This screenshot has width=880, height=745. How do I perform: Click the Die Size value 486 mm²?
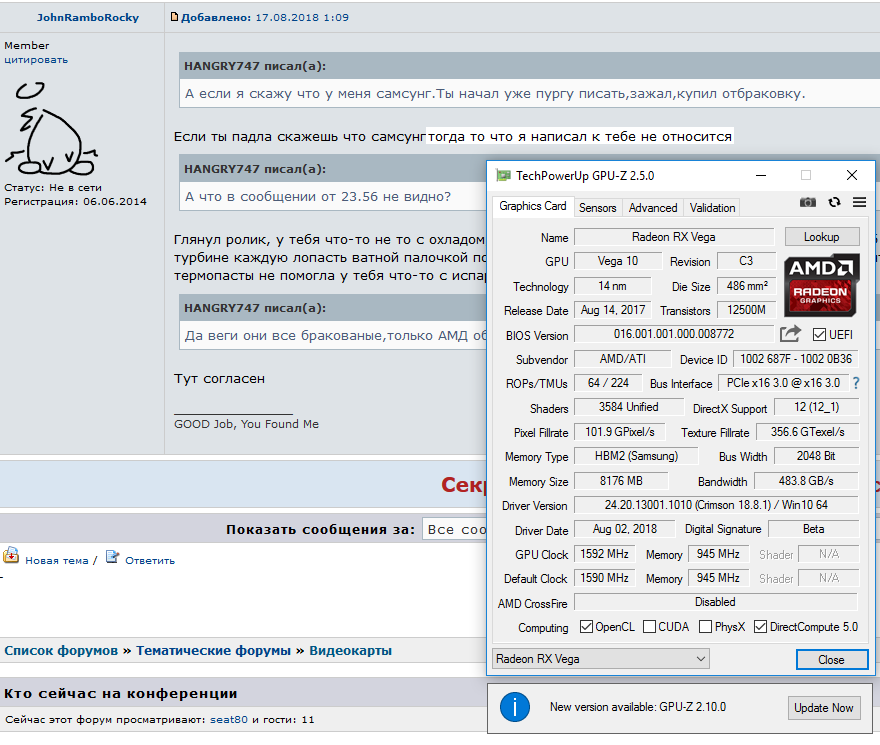point(747,286)
